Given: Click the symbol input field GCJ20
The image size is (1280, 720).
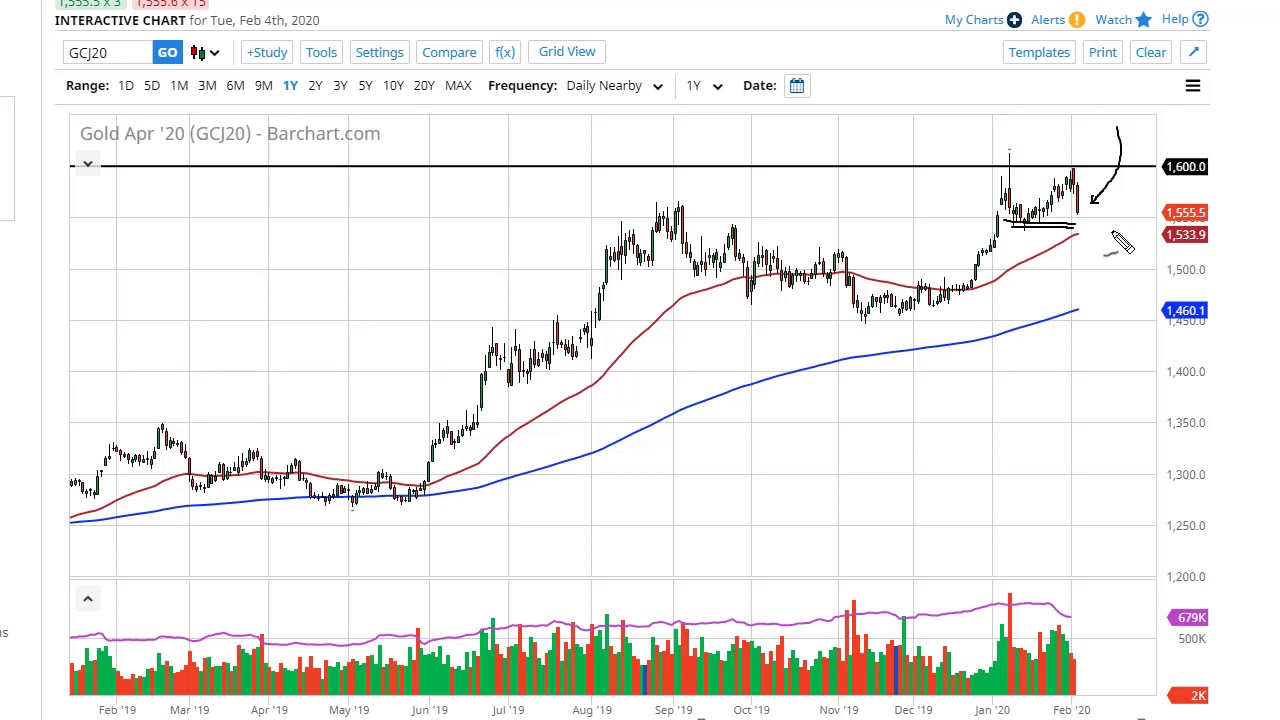Looking at the screenshot, I should click(x=109, y=52).
